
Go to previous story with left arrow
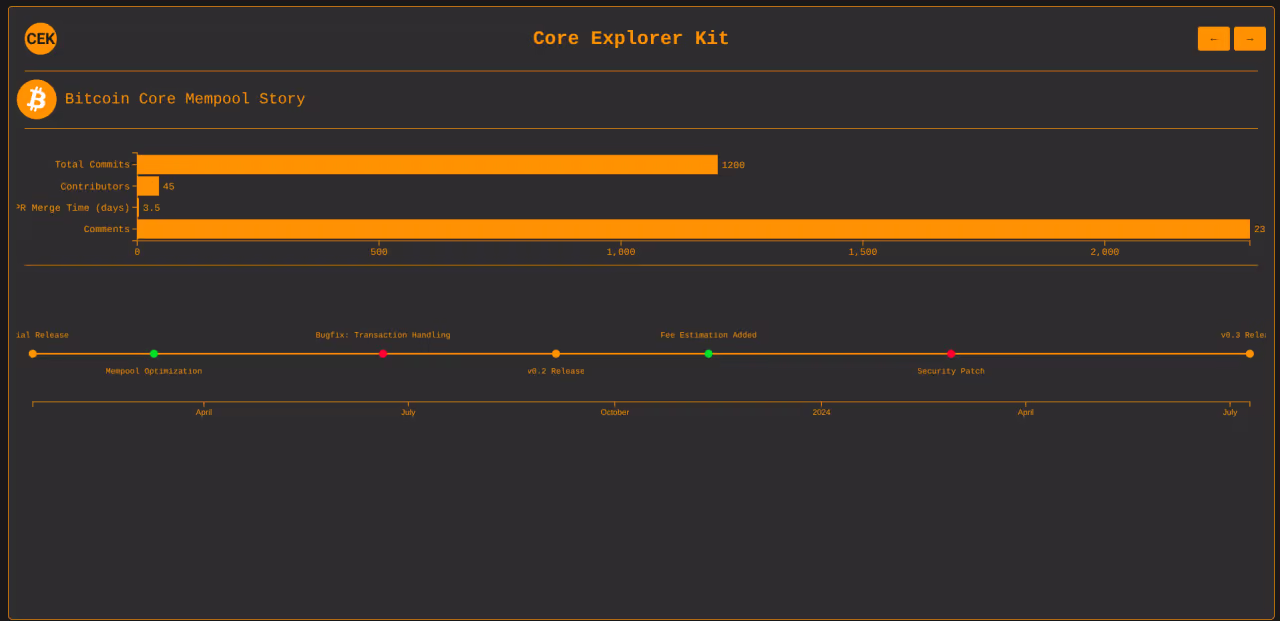point(1214,39)
